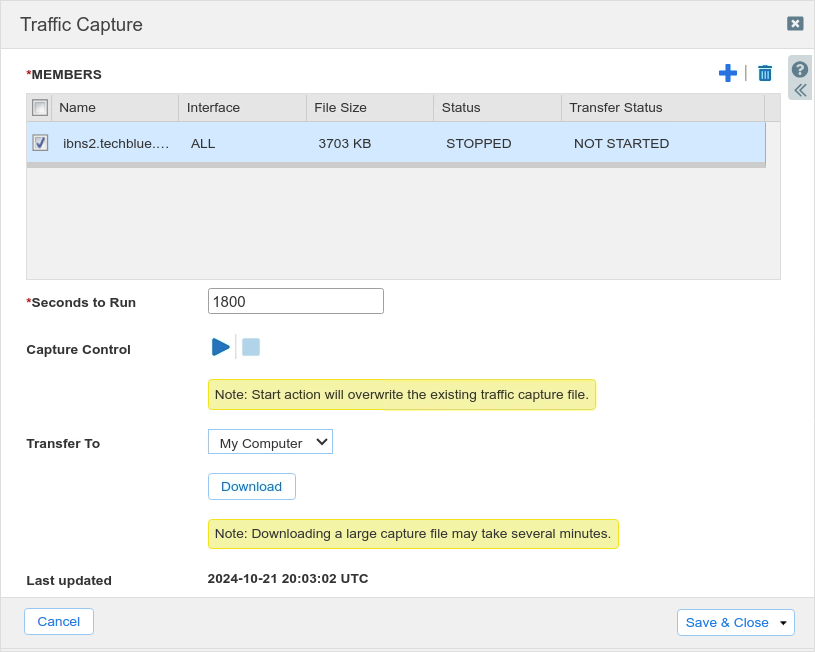Open the help question mark icon

click(800, 69)
